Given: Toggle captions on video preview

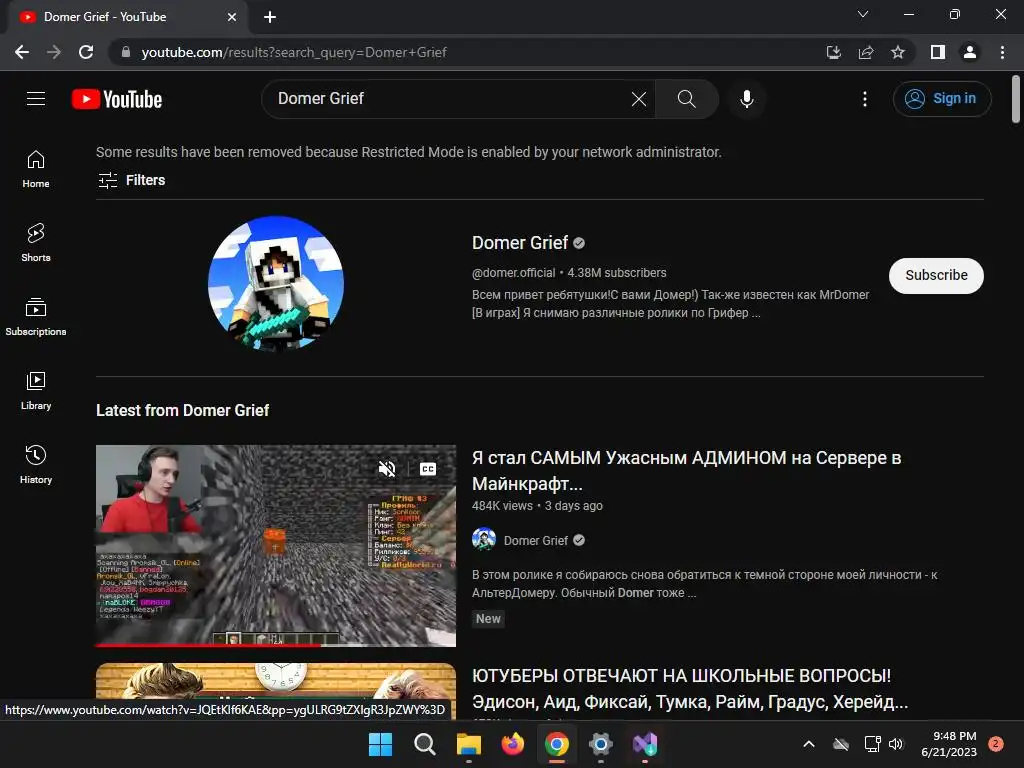Looking at the screenshot, I should coord(428,469).
